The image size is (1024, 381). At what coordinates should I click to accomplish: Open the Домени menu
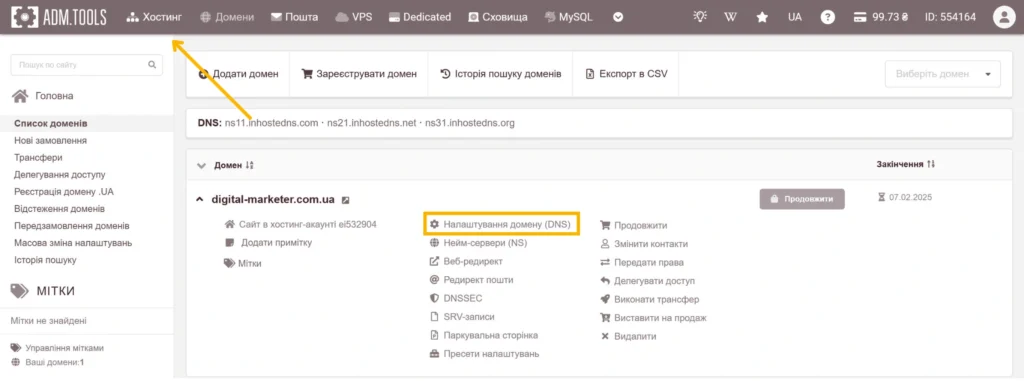pos(227,17)
